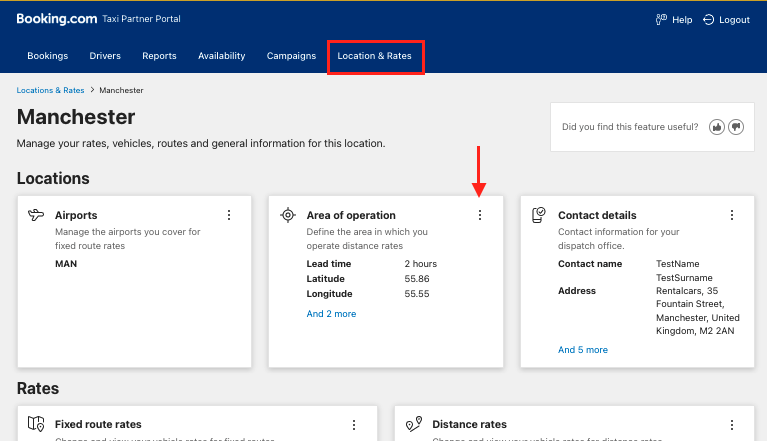Click the Distance rates pin icon

414,423
